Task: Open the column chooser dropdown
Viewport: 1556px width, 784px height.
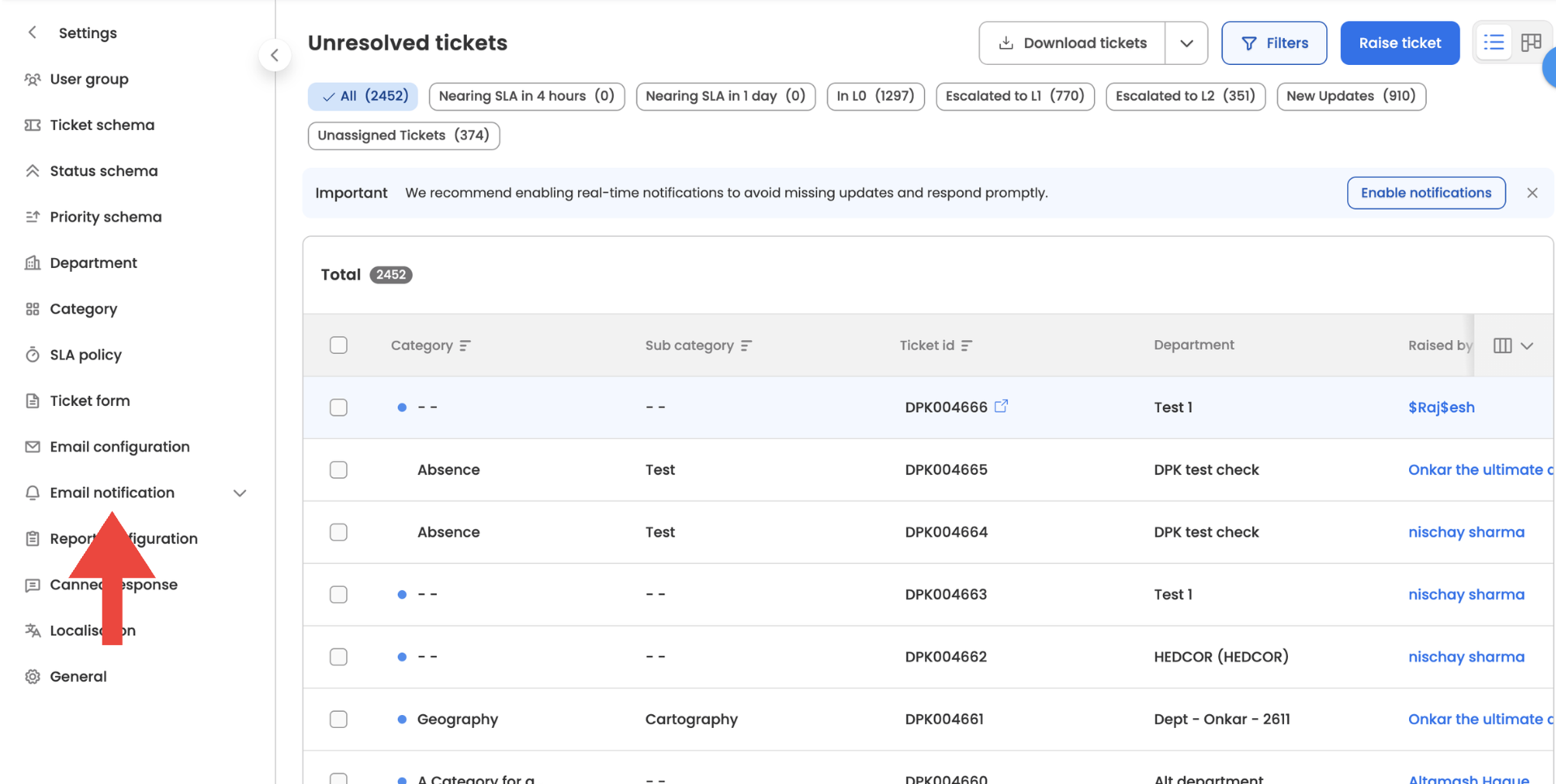Action: tap(1513, 346)
